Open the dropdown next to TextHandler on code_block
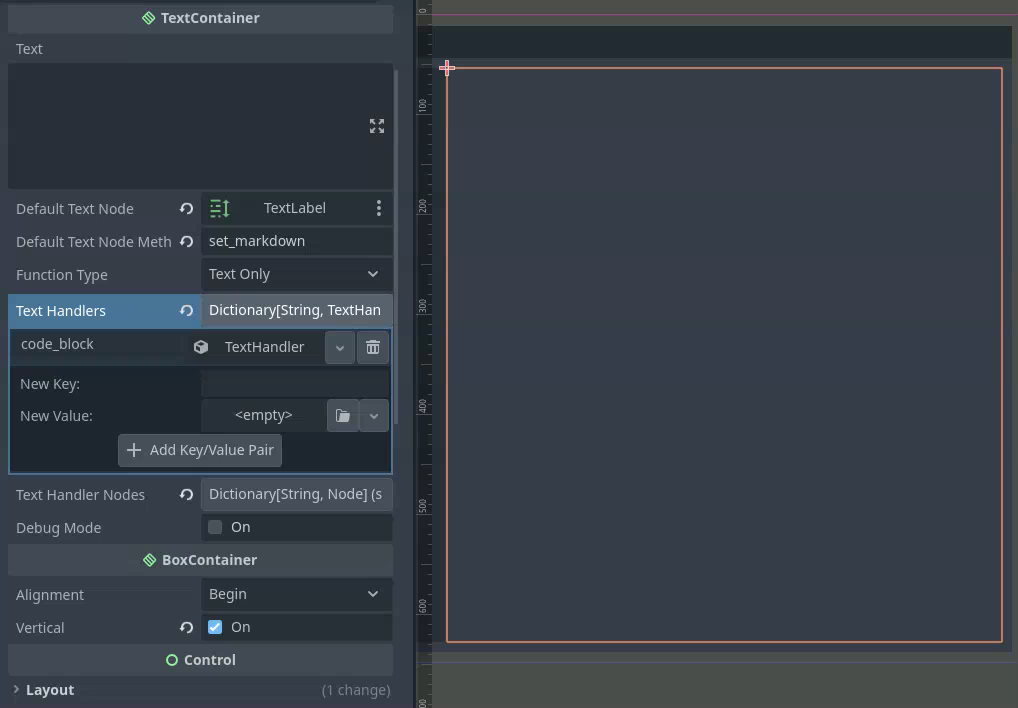This screenshot has width=1018, height=708. [x=340, y=346]
